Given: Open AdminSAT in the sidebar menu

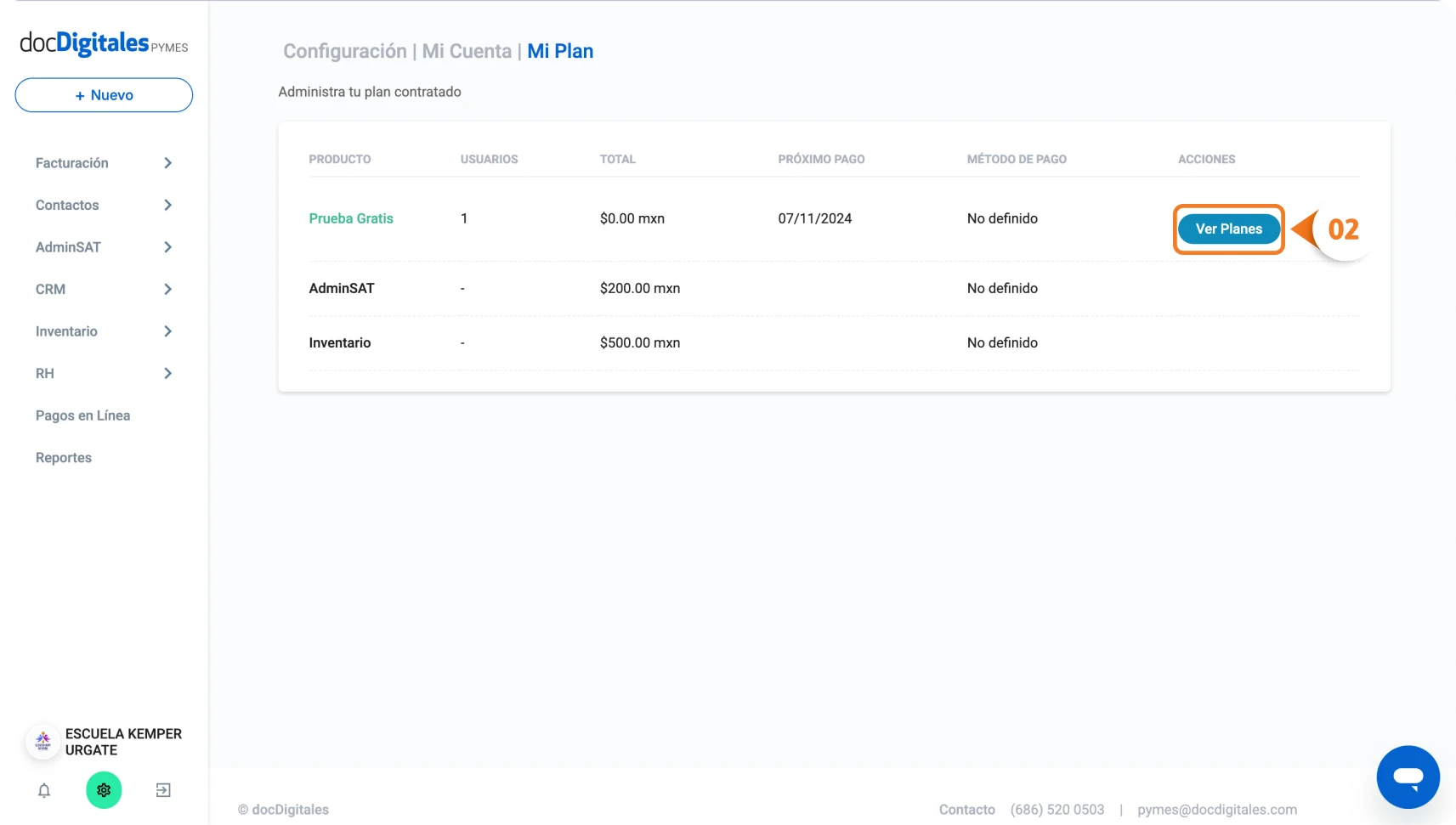Looking at the screenshot, I should pyautogui.click(x=68, y=247).
